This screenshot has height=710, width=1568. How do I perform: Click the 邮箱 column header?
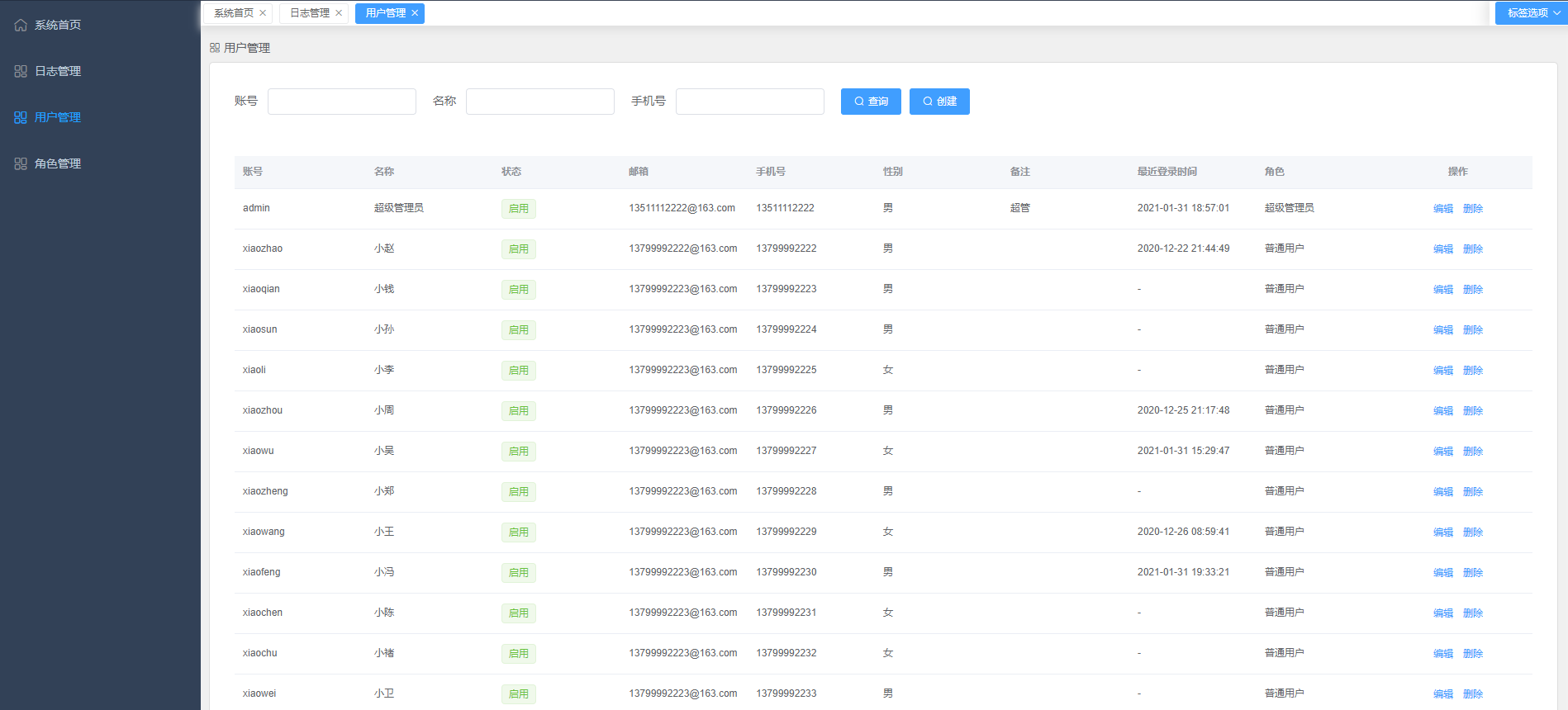coord(639,172)
